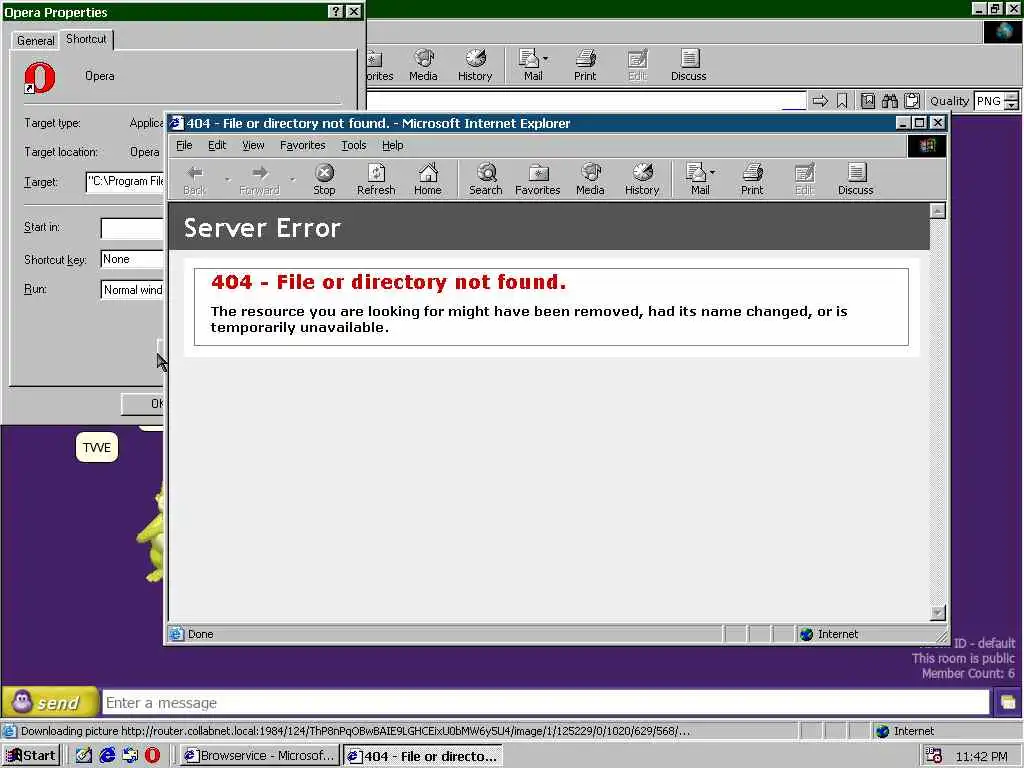Switch to Browservice taskbar window button
Screen dimensions: 1024x768
click(x=259, y=755)
